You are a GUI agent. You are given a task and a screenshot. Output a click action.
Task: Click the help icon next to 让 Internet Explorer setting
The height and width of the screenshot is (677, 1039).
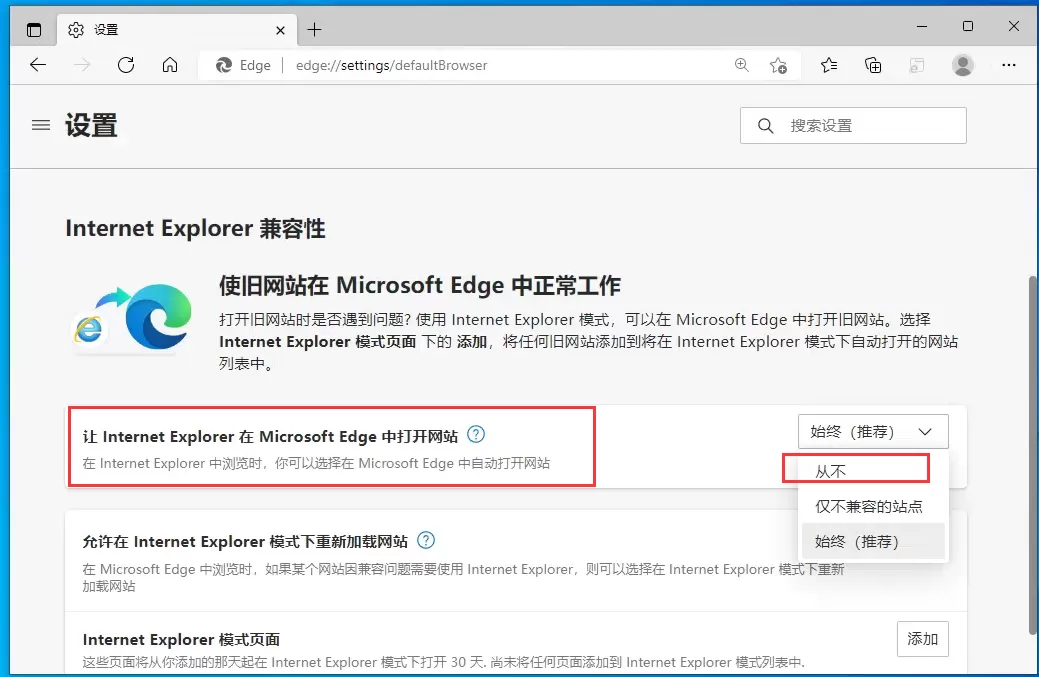(477, 434)
